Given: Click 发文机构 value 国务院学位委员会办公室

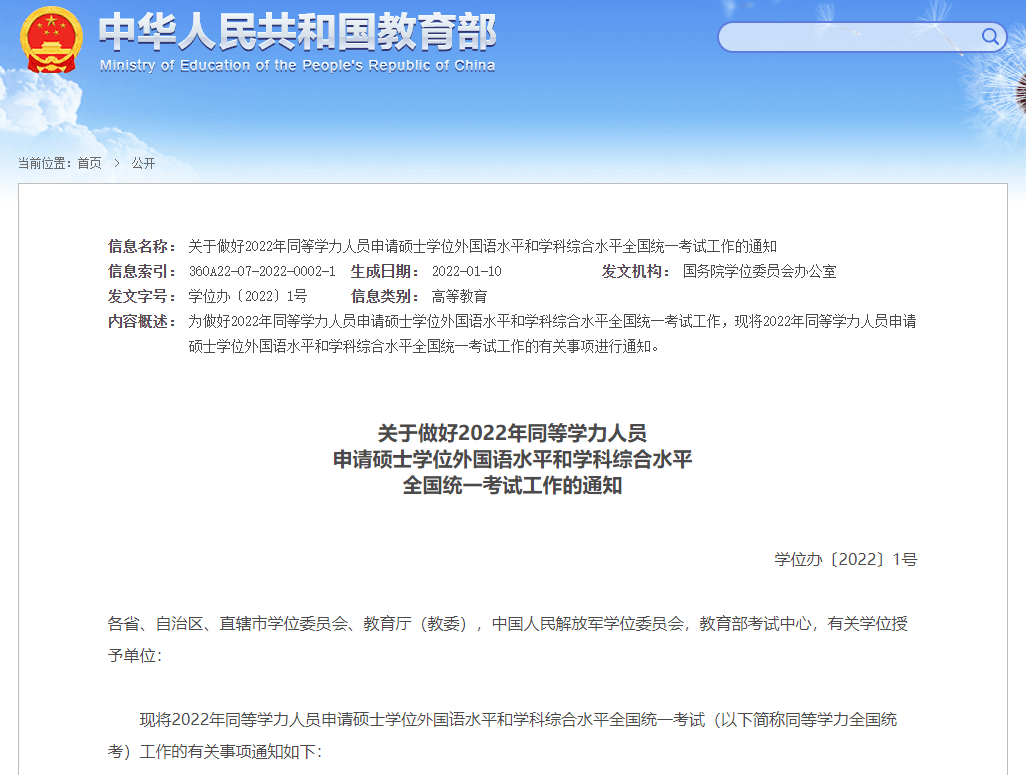Looking at the screenshot, I should click(x=758, y=270).
